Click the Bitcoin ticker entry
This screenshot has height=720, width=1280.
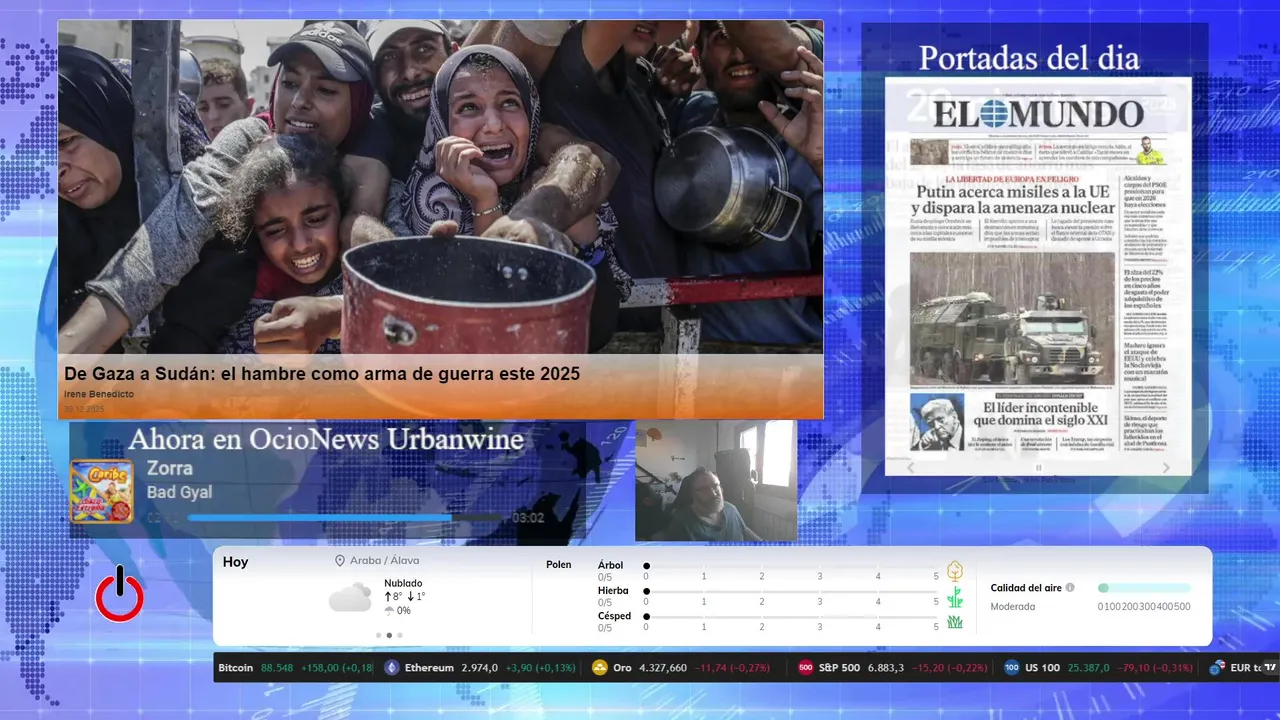(295, 667)
